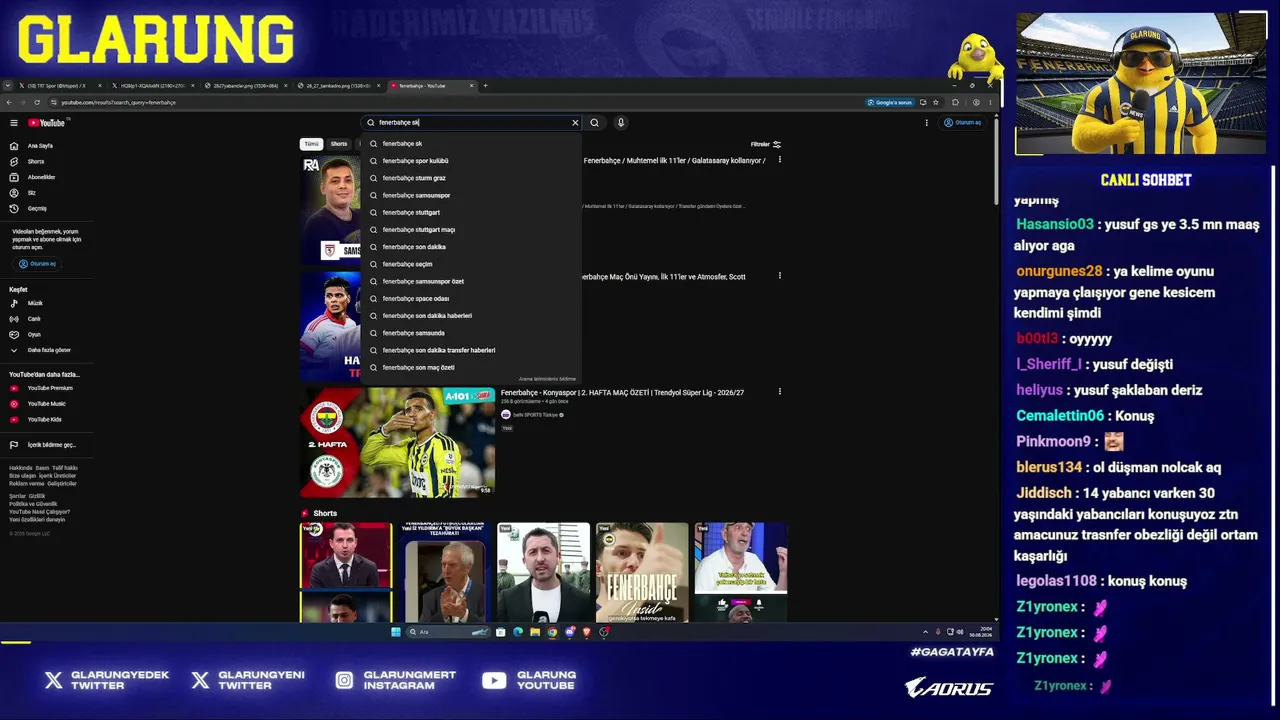1280x720 pixels.
Task: Open YouTube Music from the sidebar
Action: tap(45, 404)
